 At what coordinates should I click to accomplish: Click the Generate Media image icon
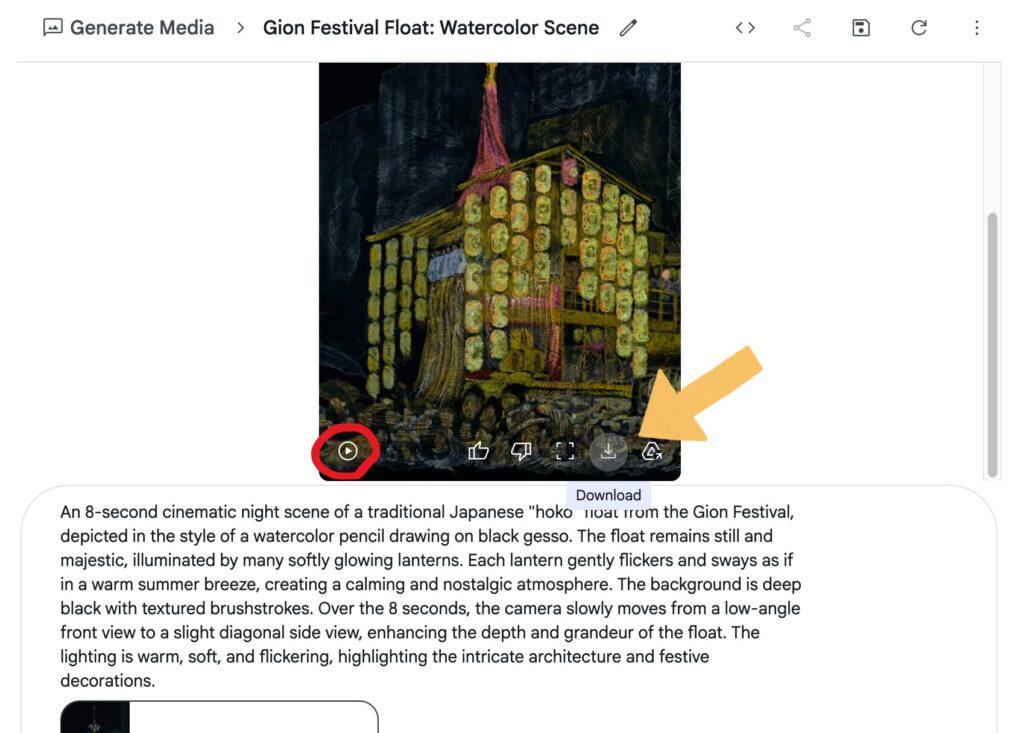pyautogui.click(x=52, y=27)
